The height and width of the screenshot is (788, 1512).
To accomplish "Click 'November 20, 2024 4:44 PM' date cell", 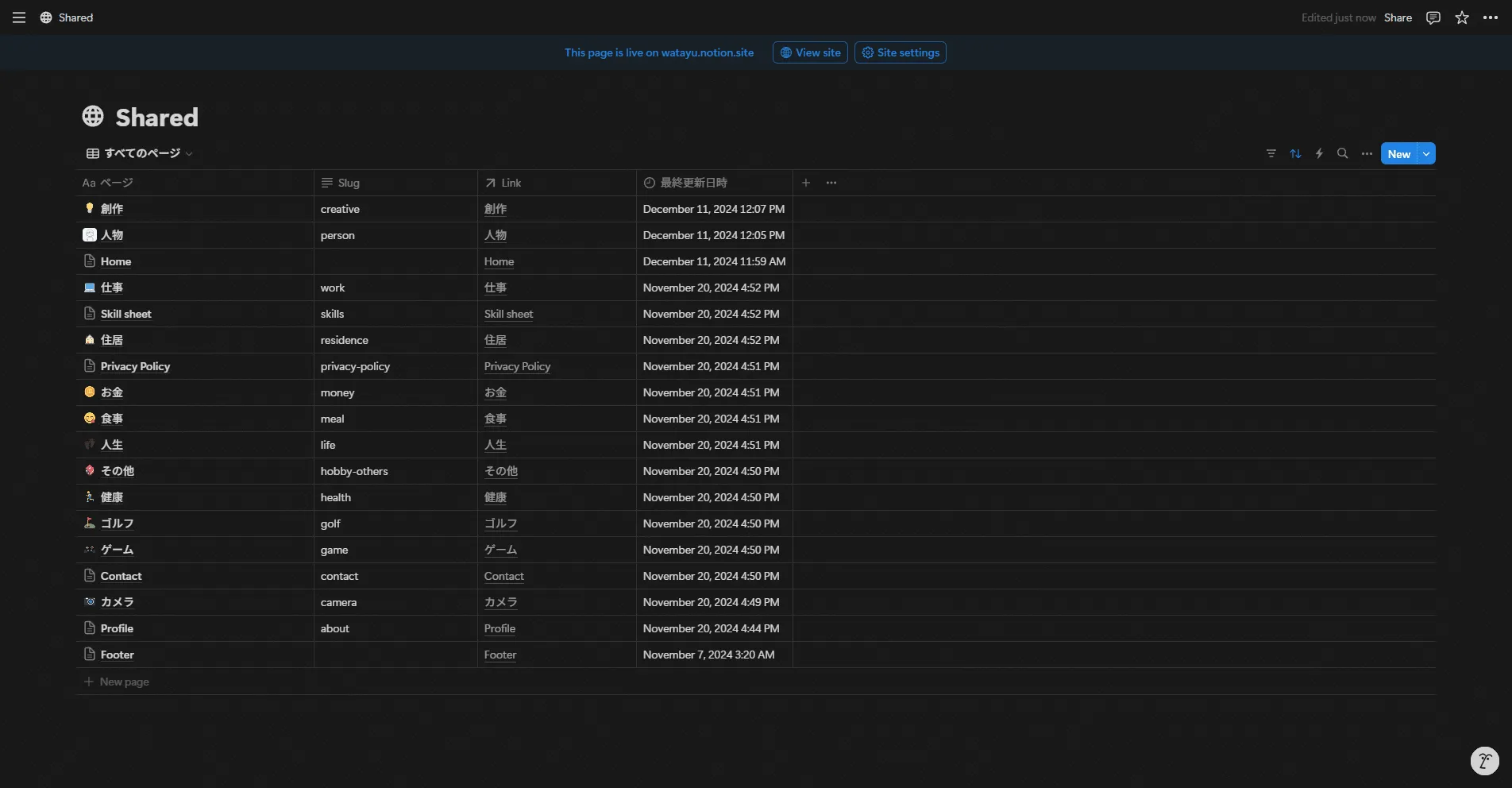I will point(715,628).
